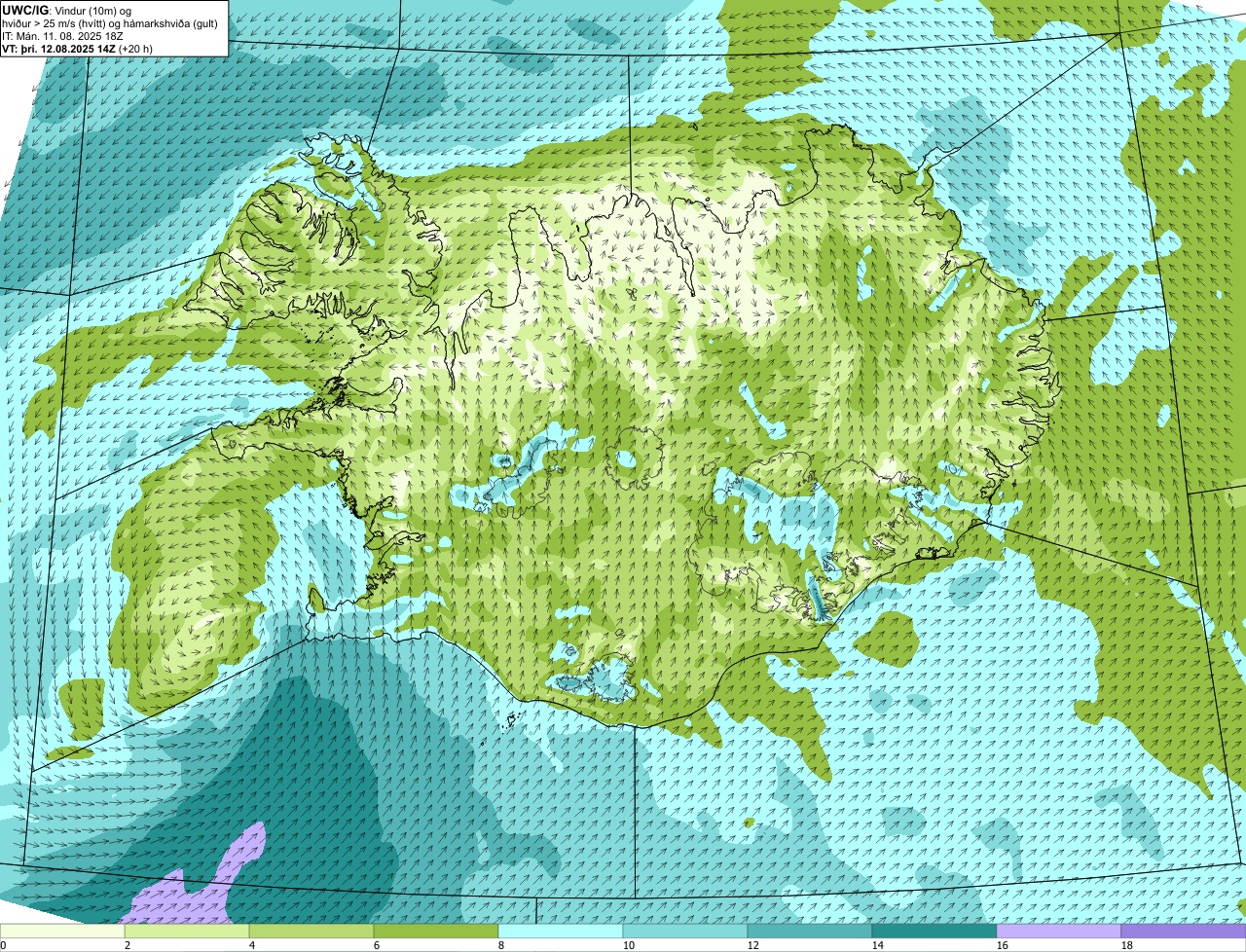Click the '4' label on the colour scale
The height and width of the screenshot is (952, 1246).
[252, 945]
